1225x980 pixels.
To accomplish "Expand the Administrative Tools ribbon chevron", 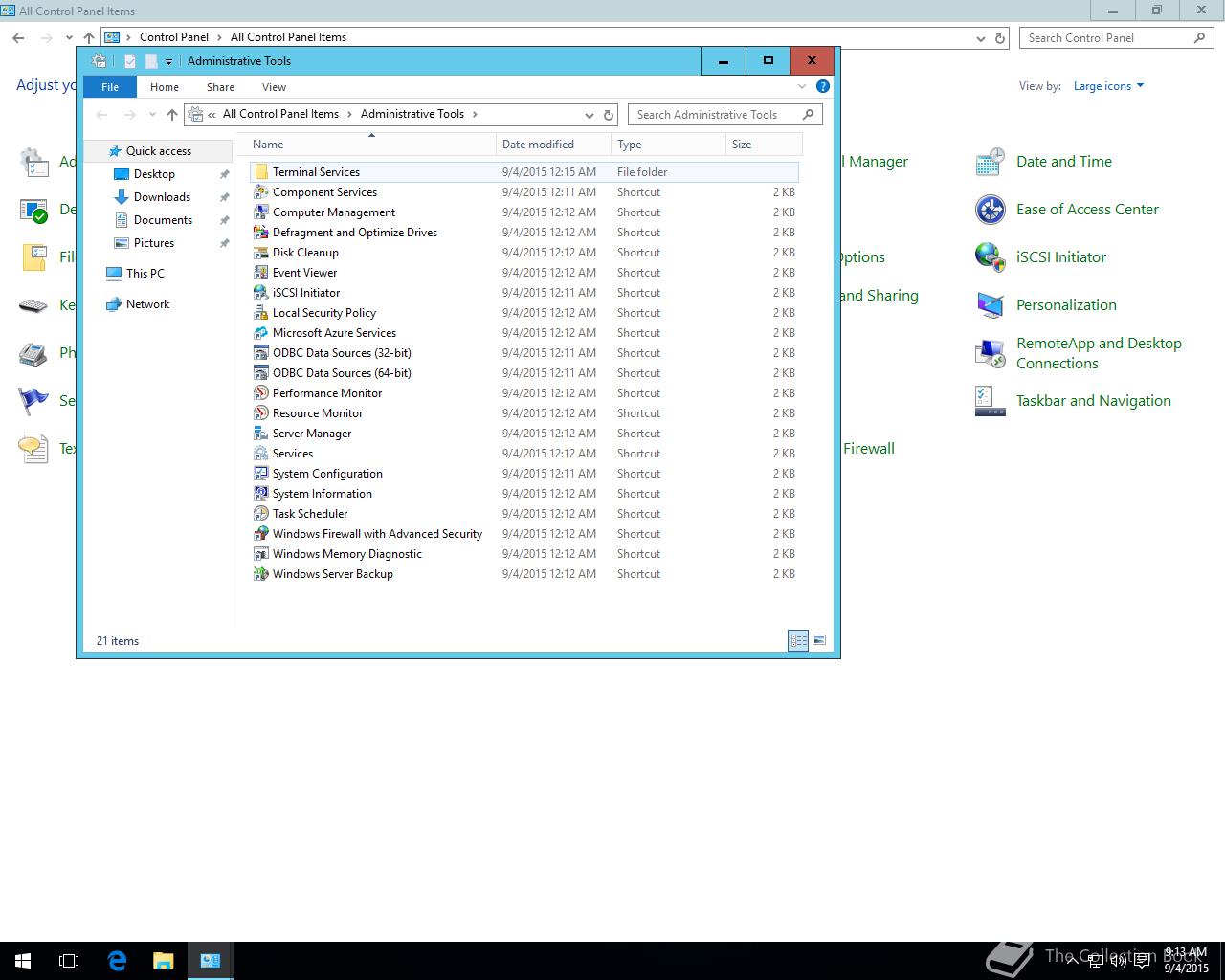I will (x=802, y=86).
